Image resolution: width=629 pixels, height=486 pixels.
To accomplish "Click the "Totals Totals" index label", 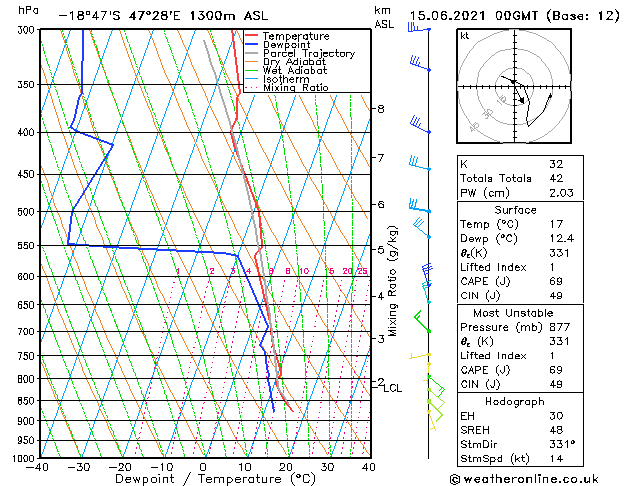I will 495,178.
